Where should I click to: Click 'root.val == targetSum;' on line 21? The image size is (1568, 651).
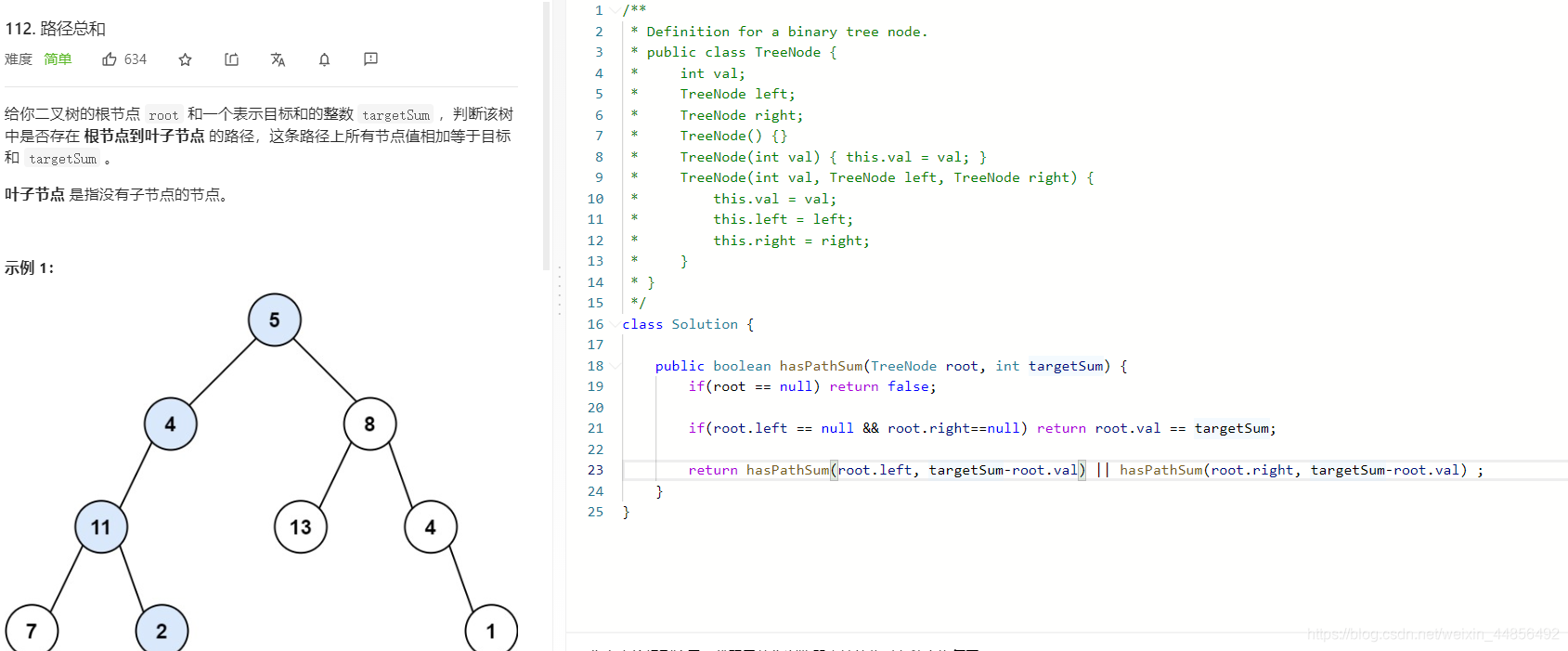point(1186,428)
